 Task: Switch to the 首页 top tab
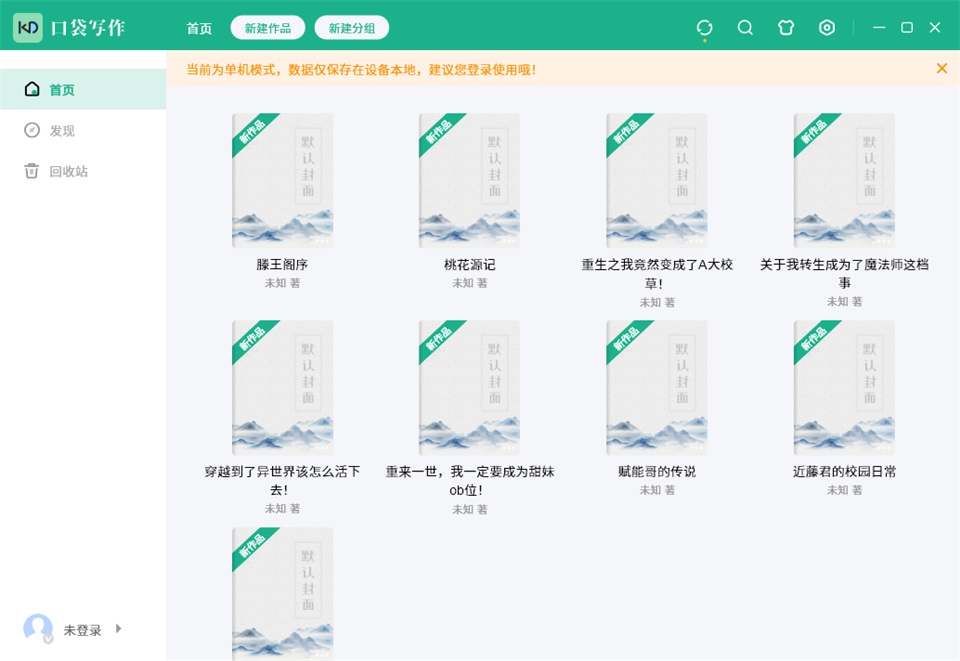[x=199, y=28]
